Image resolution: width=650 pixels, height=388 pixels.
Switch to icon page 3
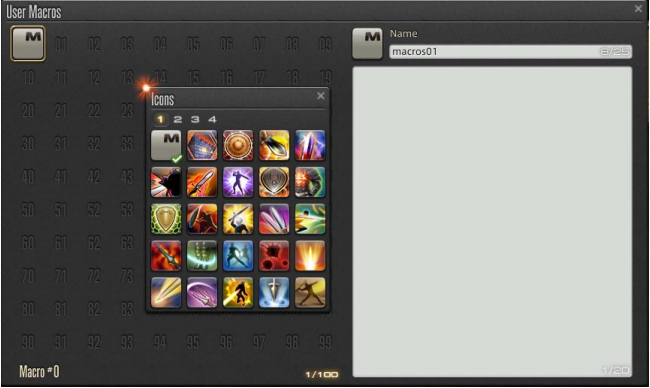tap(195, 119)
